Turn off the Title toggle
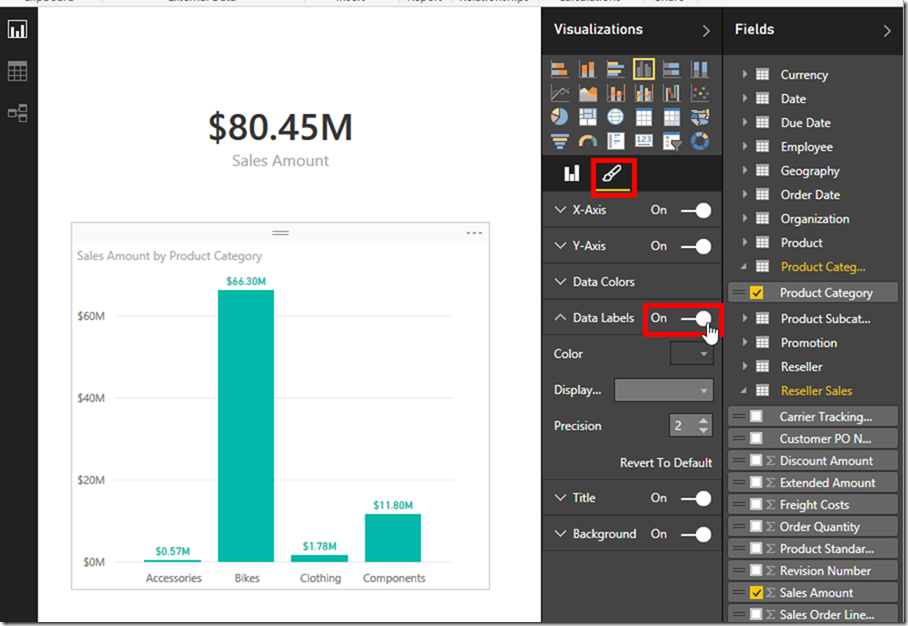Image resolution: width=908 pixels, height=626 pixels. tap(696, 499)
